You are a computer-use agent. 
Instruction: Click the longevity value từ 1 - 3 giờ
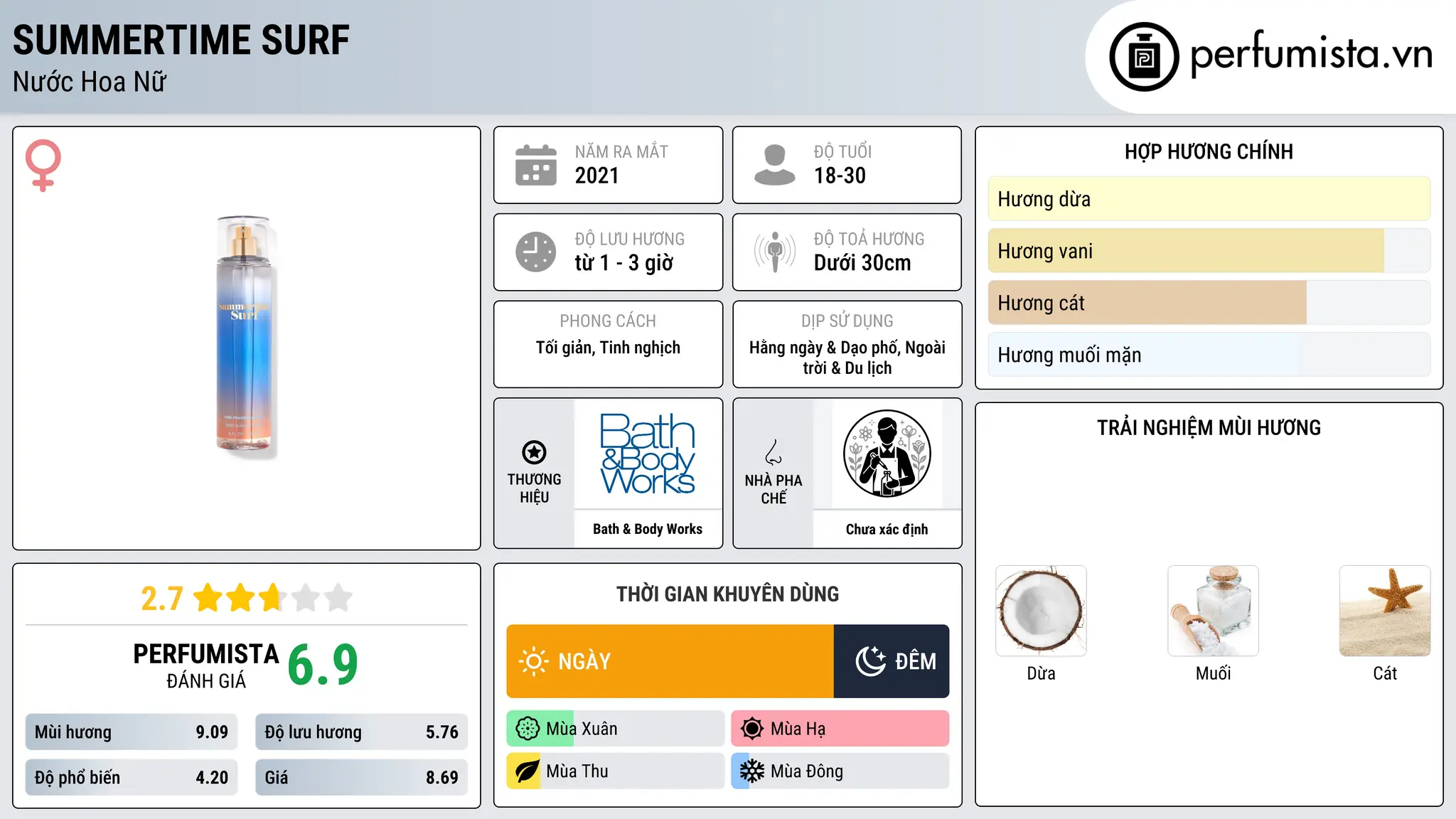(x=623, y=263)
